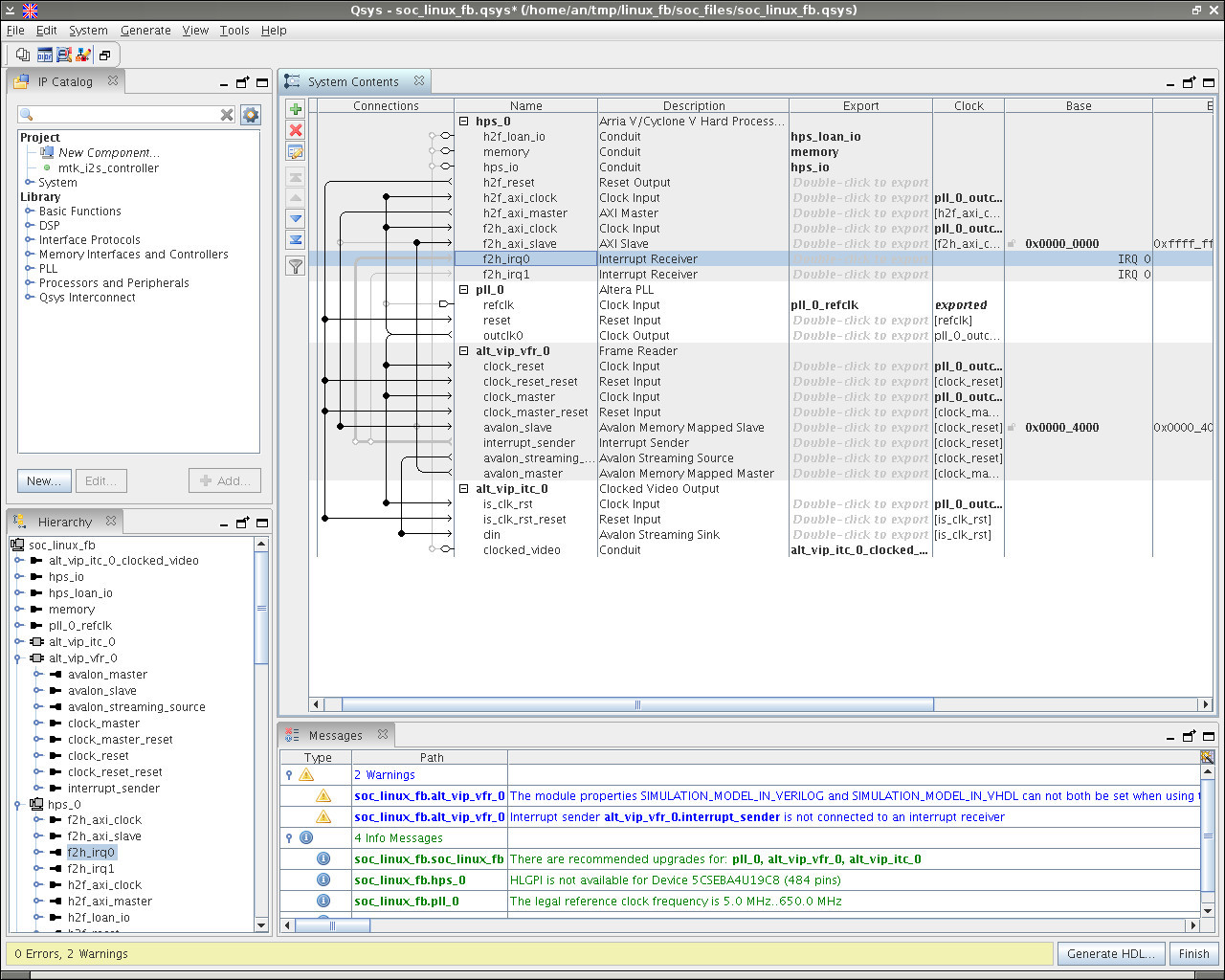1225x980 pixels.
Task: Click the blue move down arrow icon
Action: pyautogui.click(x=296, y=218)
